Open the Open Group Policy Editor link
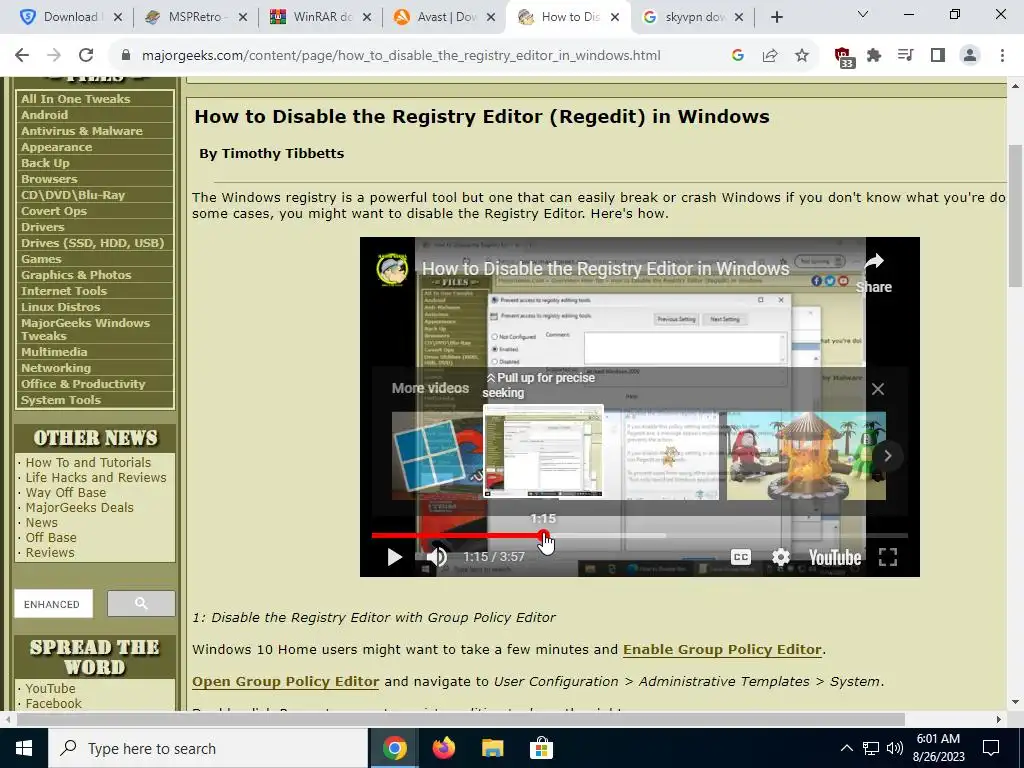 [x=285, y=682]
